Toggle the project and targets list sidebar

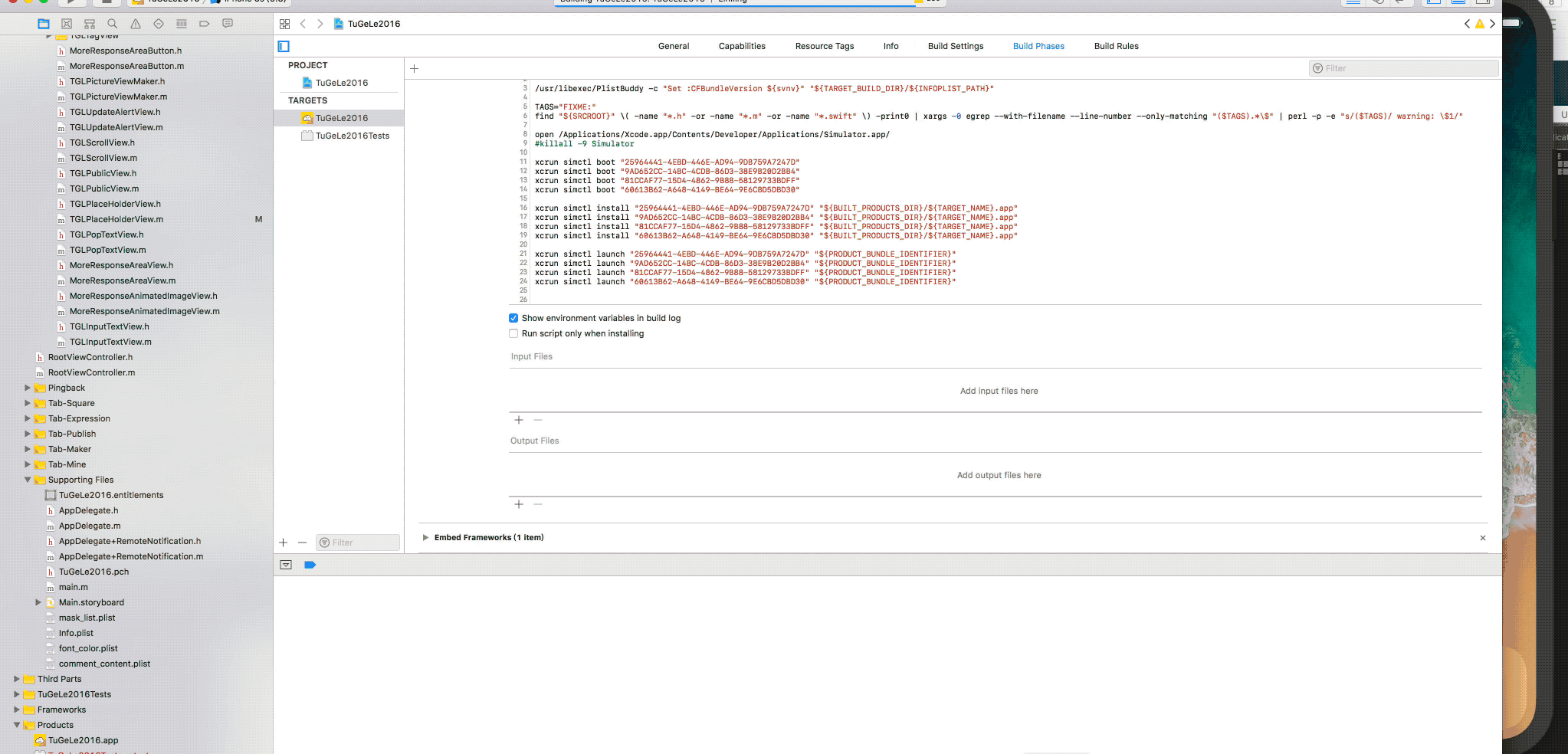coord(284,46)
